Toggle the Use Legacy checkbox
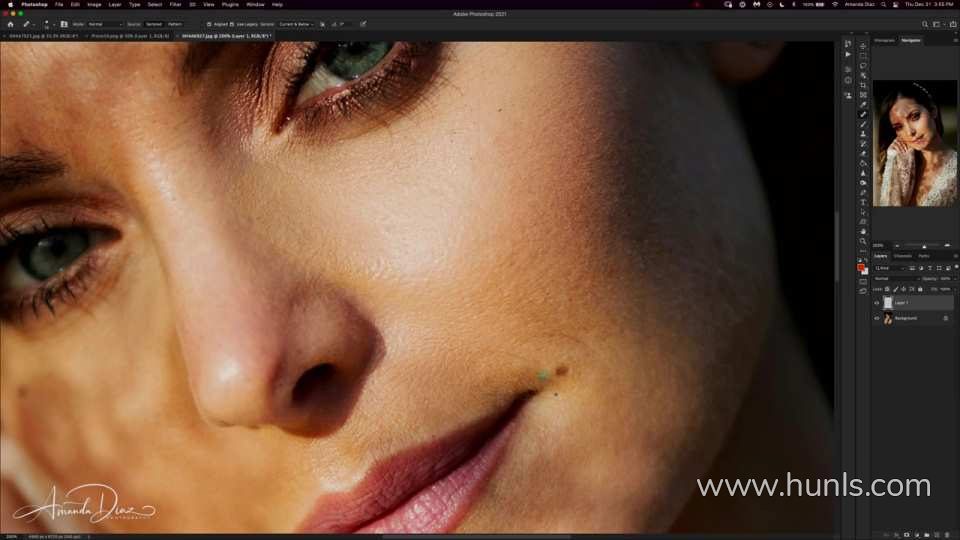960x540 pixels. click(232, 24)
